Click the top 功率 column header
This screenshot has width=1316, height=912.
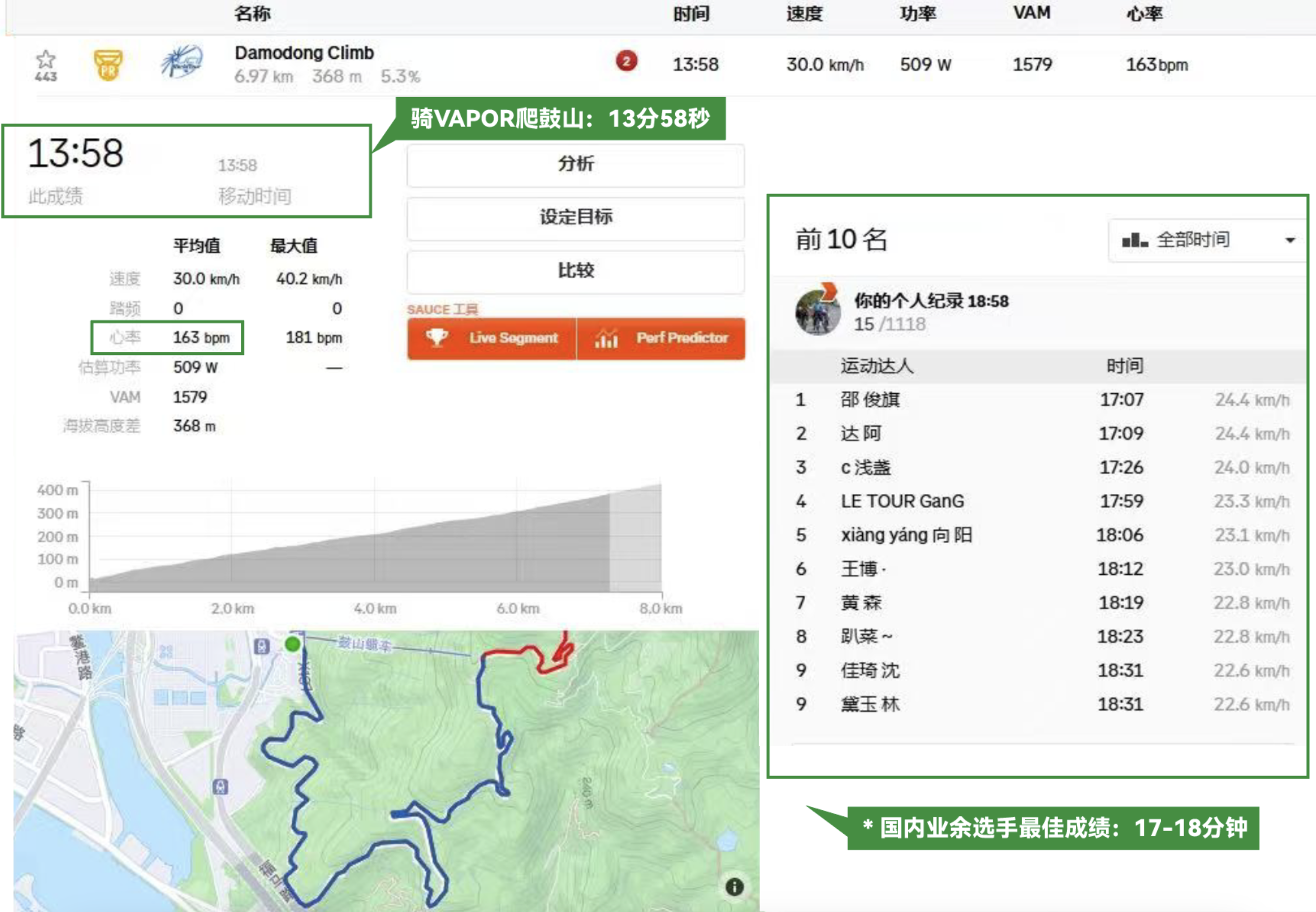click(x=918, y=13)
